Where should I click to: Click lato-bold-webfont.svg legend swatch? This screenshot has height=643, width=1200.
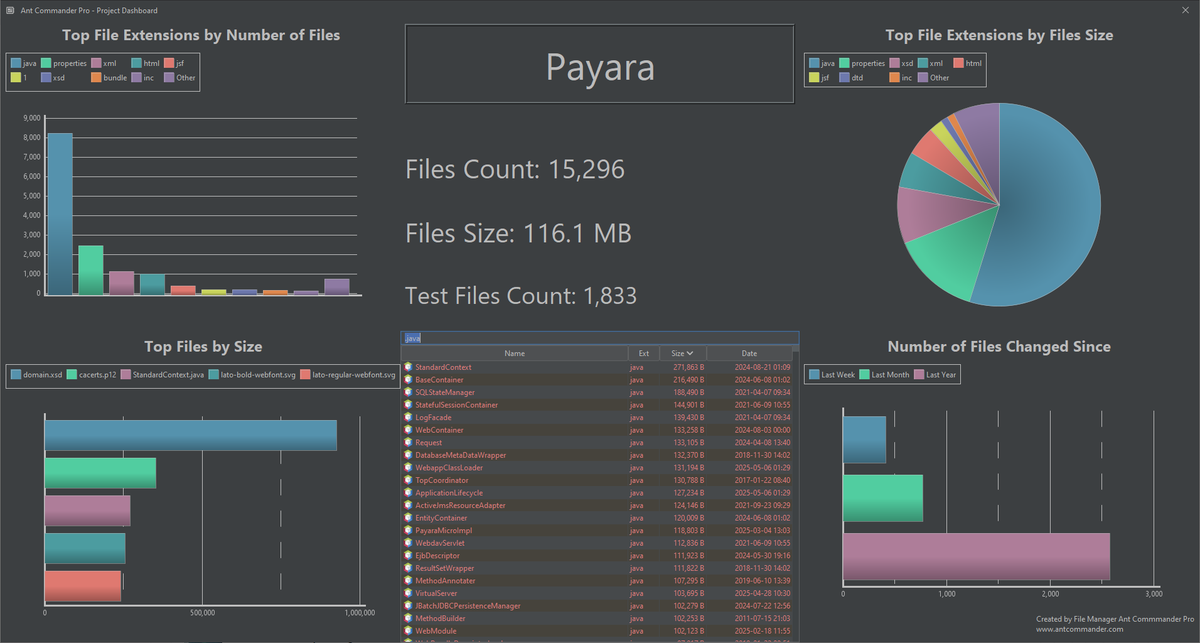coord(213,375)
